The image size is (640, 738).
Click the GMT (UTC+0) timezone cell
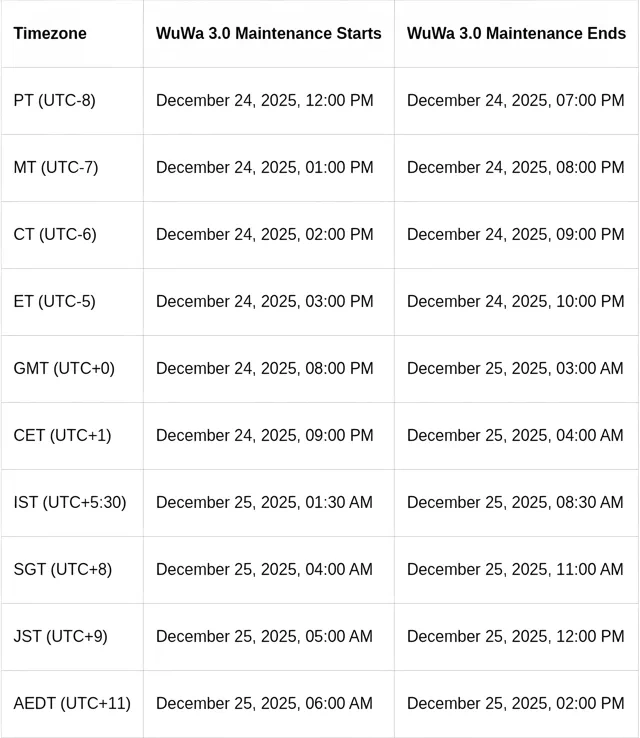[64, 369]
